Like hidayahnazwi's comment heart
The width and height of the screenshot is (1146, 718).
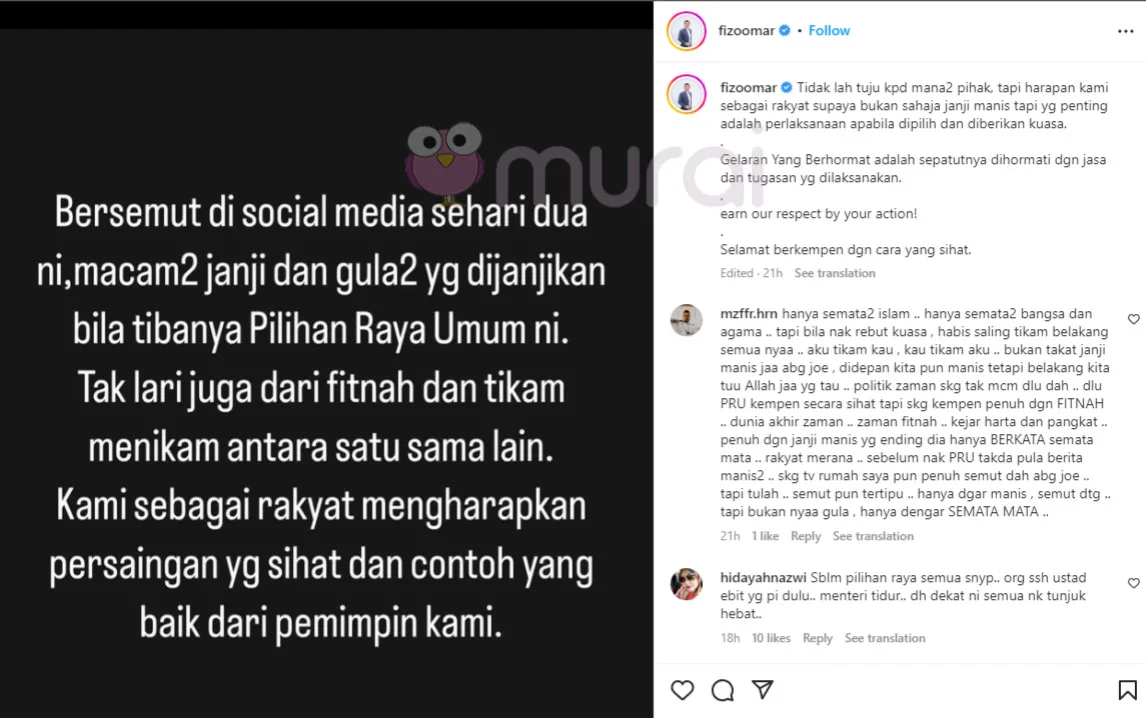(x=1134, y=583)
